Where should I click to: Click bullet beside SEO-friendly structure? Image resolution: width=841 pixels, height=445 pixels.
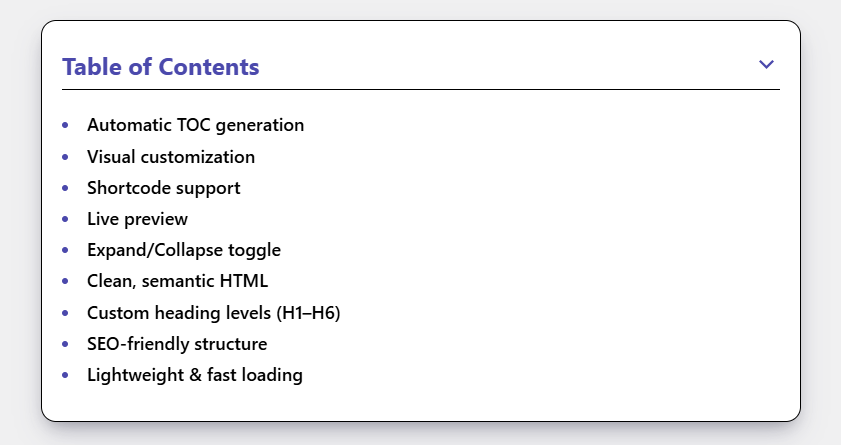click(65, 344)
